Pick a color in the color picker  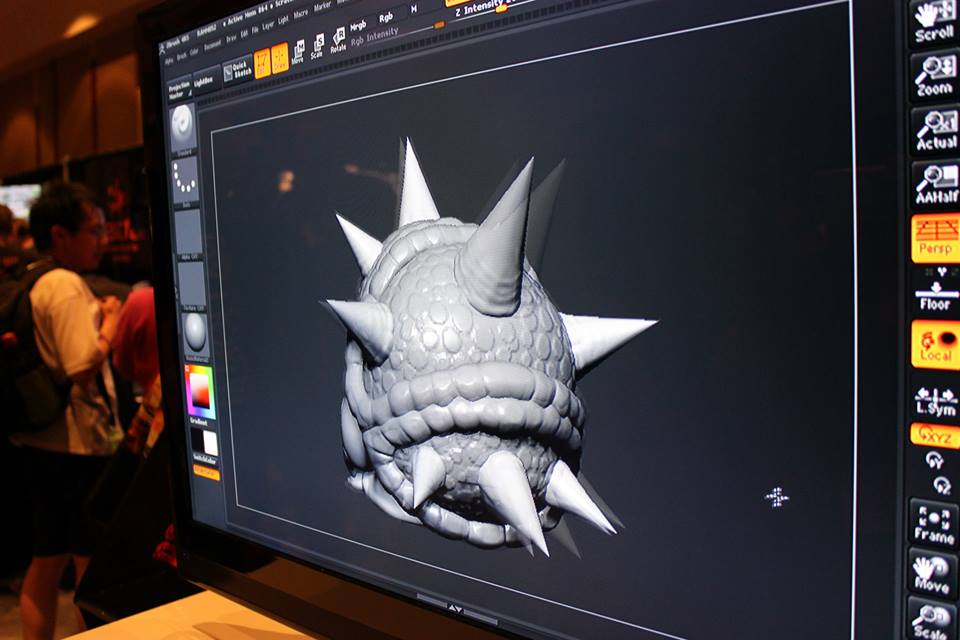(x=200, y=392)
